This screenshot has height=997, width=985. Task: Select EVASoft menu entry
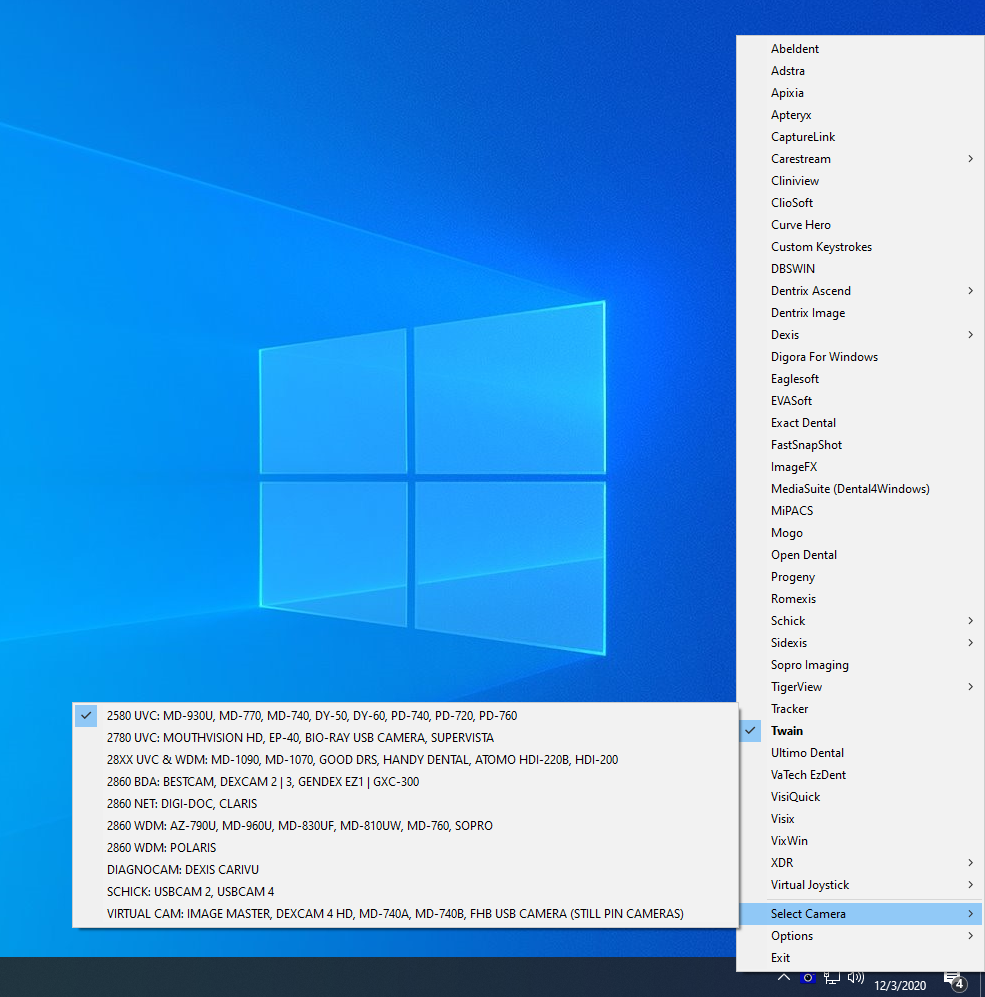pos(860,401)
